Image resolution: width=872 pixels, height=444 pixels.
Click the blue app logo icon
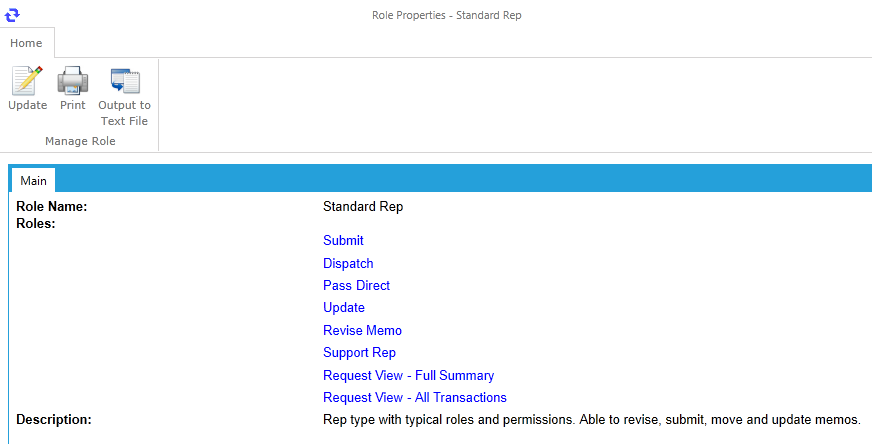12,15
